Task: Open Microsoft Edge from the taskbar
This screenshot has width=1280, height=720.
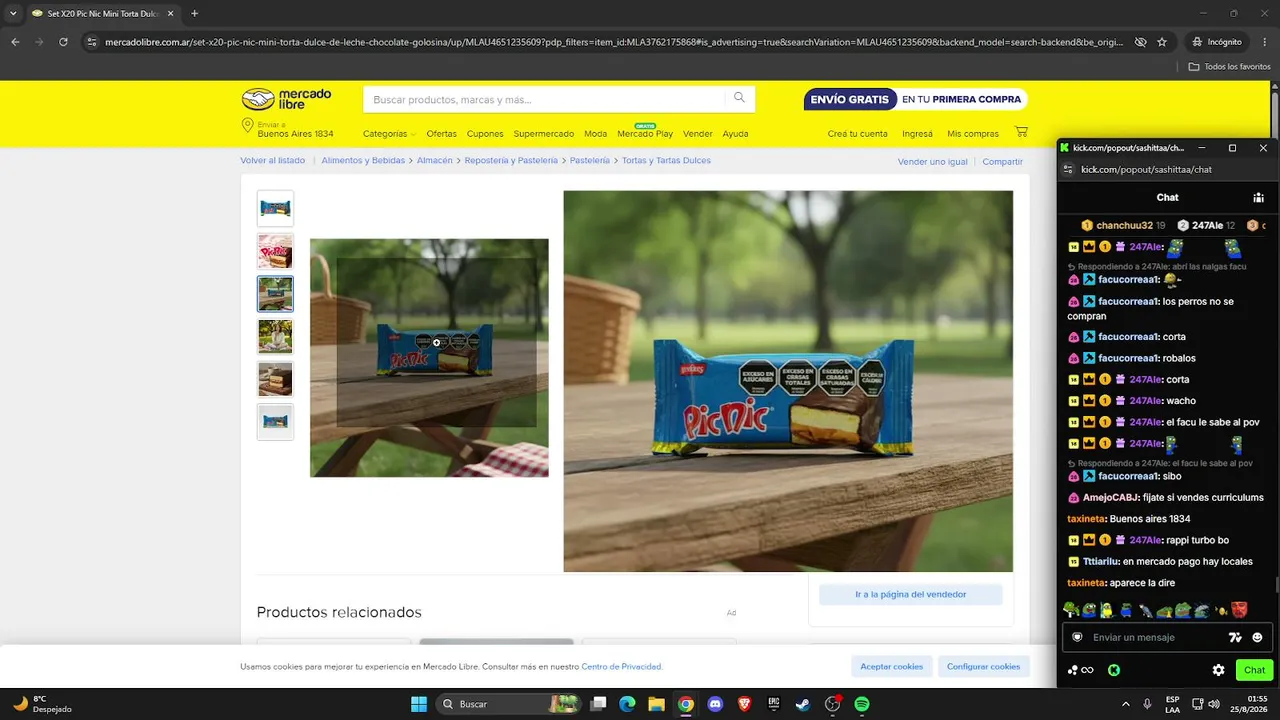Action: pos(627,704)
